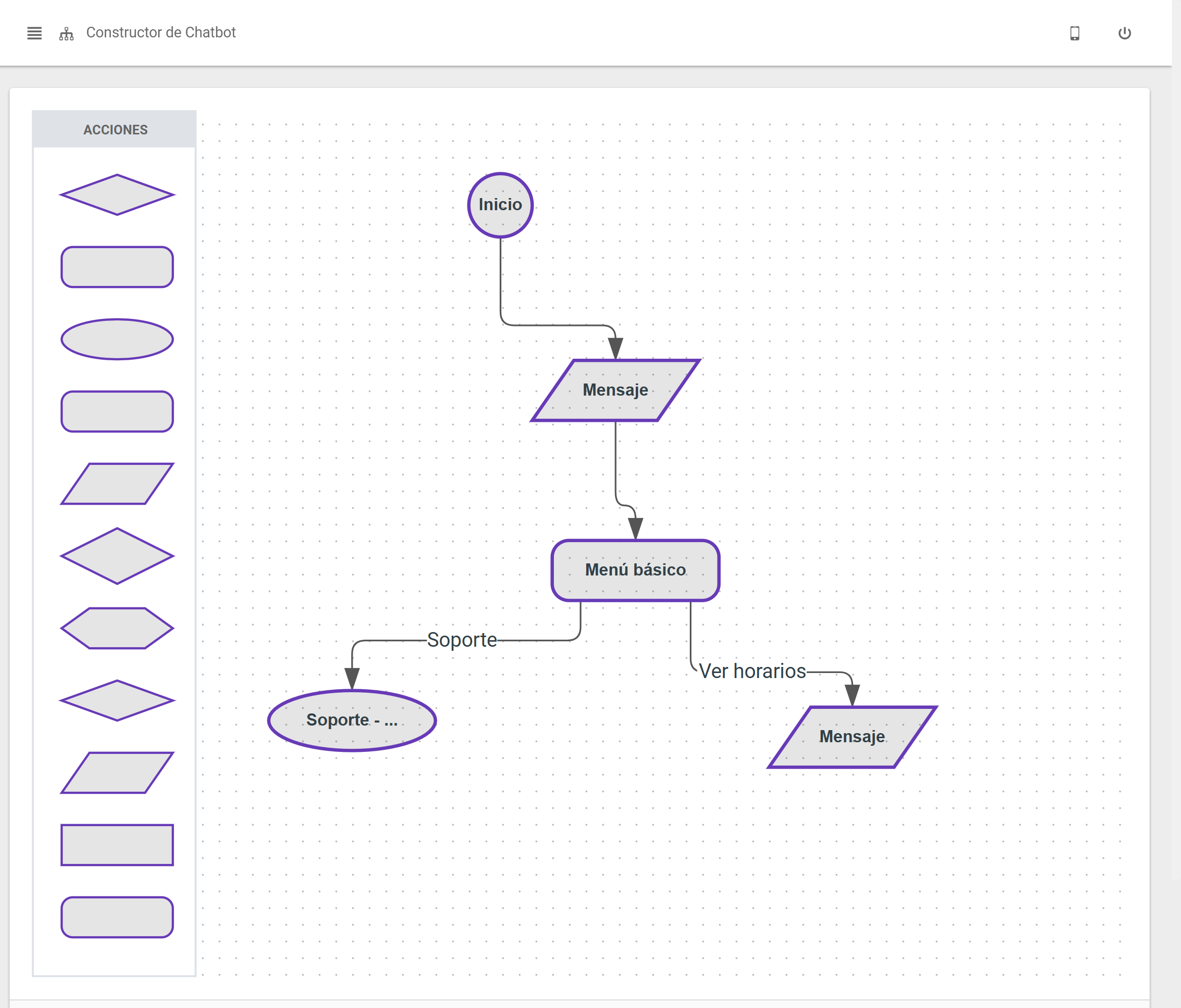Click the ACCIONES panel header
The width and height of the screenshot is (1181, 1008).
[x=115, y=129]
